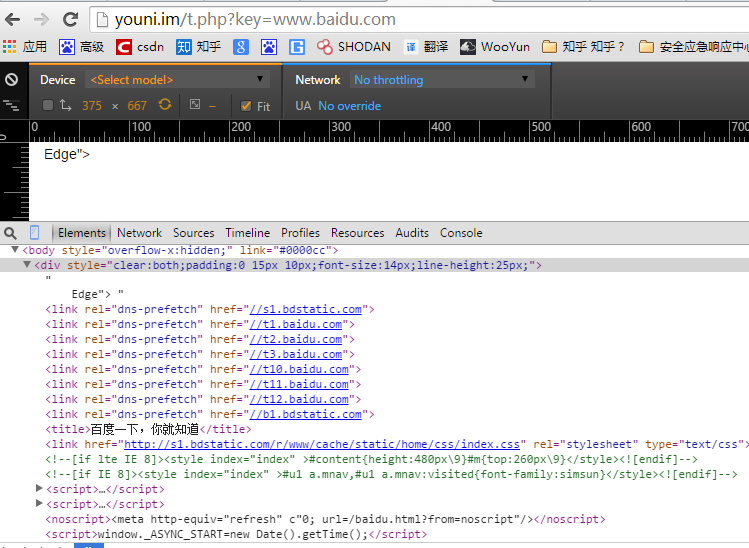Viewport: 749px width, 548px height.
Task: Open the 翻译 translate bookmark
Action: [x=426, y=47]
